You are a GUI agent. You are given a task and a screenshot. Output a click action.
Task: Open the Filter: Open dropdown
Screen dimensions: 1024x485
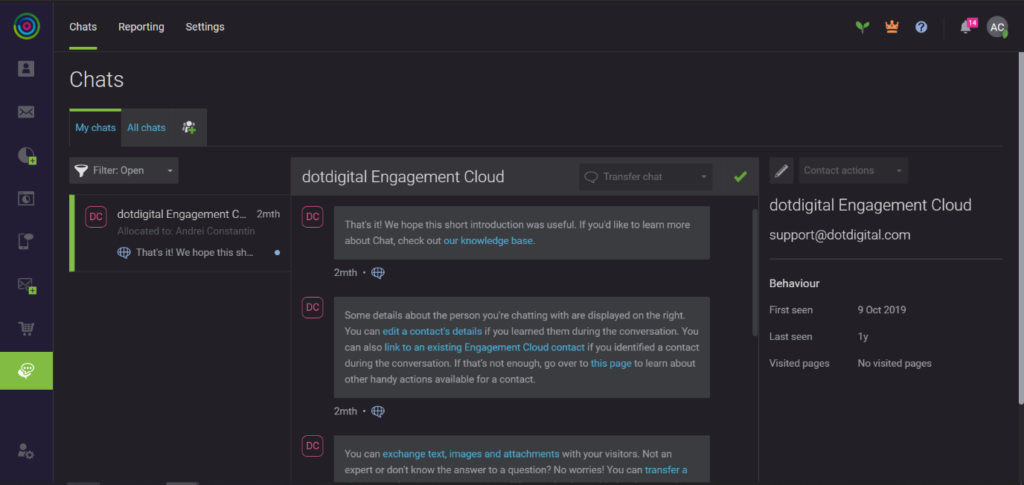pyautogui.click(x=124, y=170)
